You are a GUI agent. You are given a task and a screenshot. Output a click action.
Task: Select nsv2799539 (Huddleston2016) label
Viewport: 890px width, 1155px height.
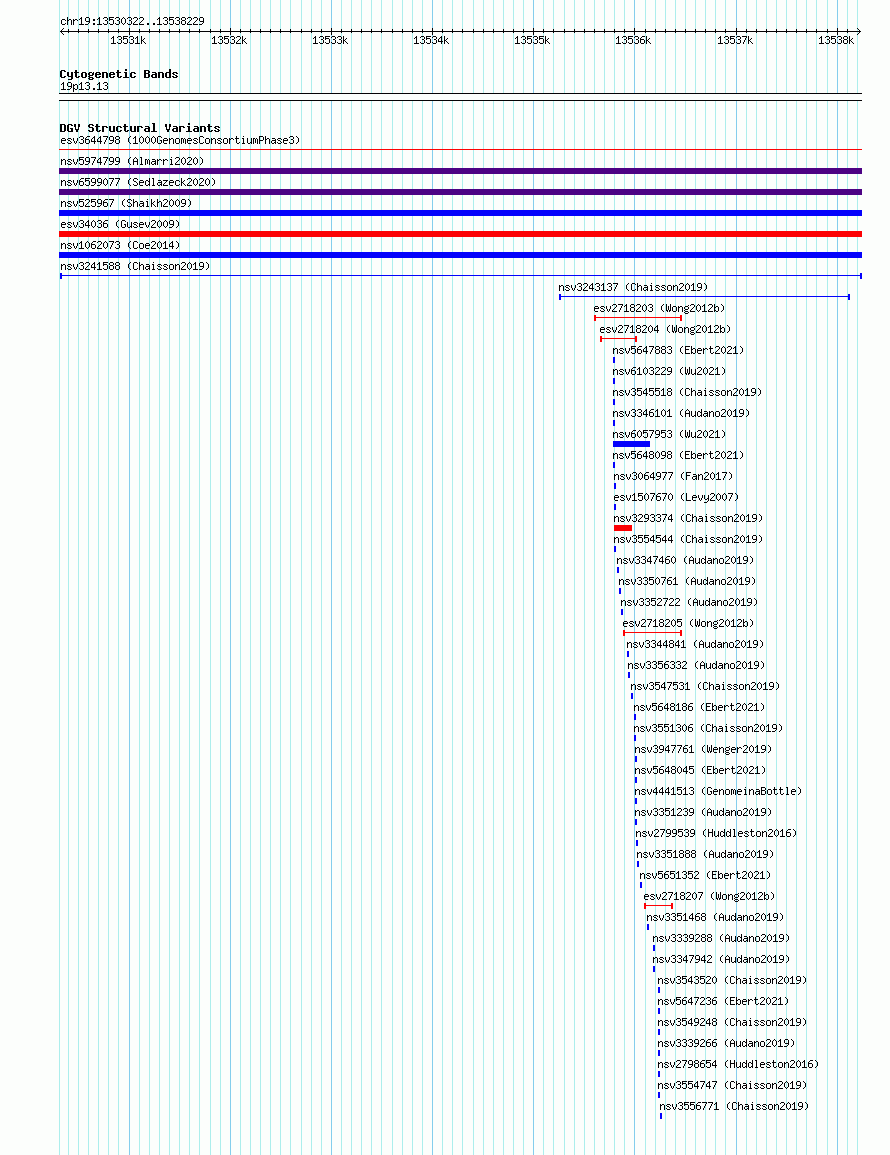pos(716,833)
